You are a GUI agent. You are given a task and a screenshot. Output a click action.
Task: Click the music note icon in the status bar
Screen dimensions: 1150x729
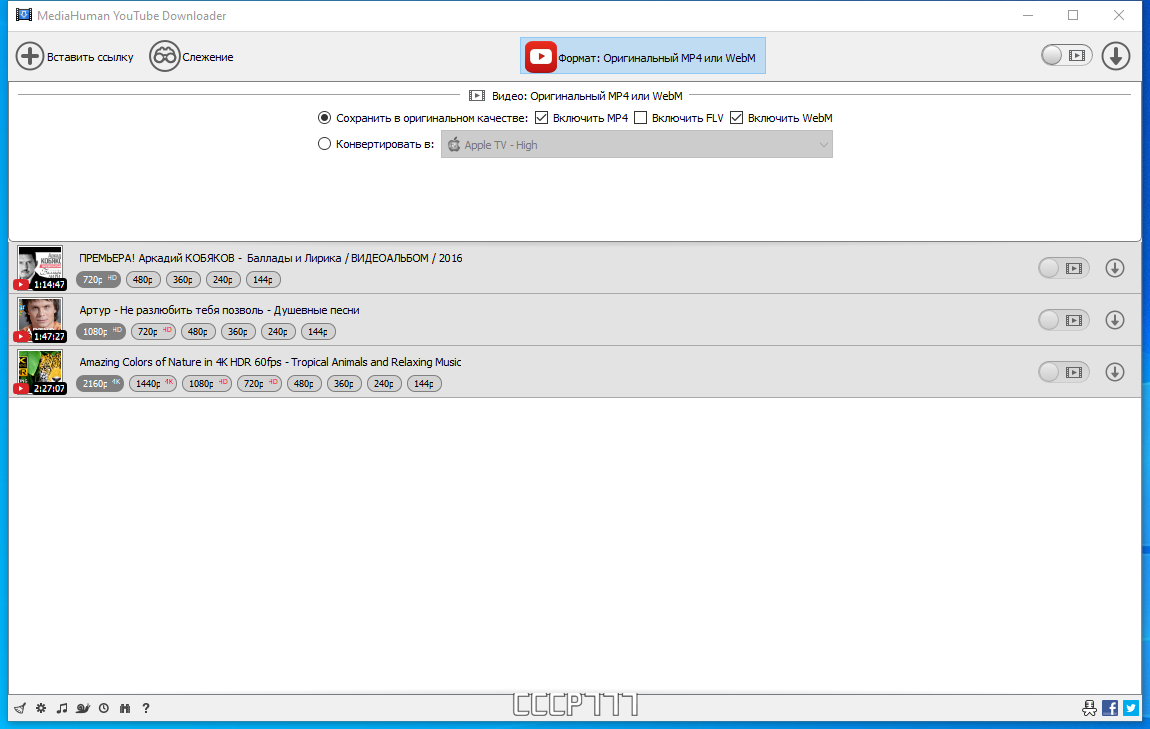click(62, 708)
